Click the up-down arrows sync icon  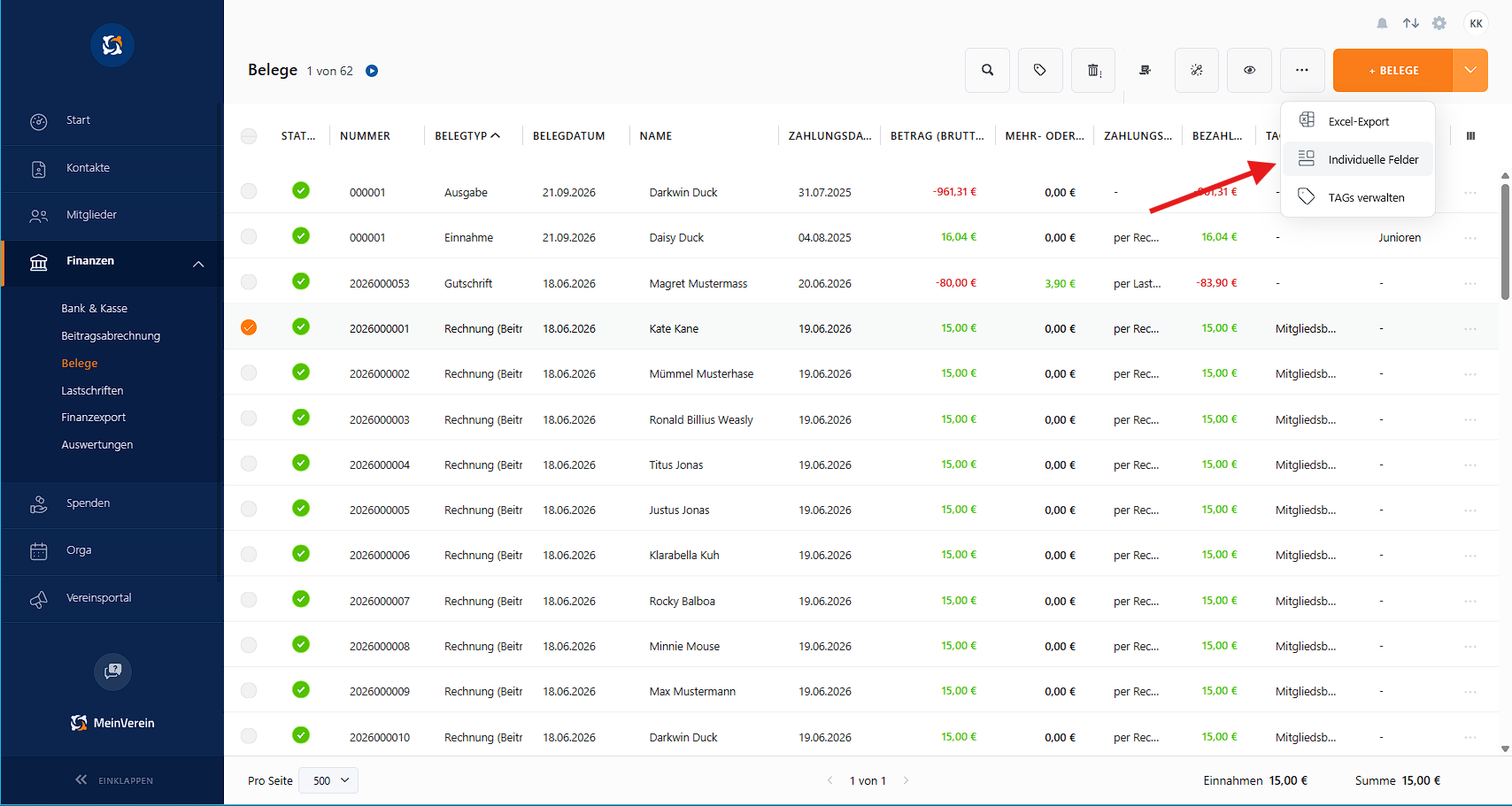[x=1411, y=24]
